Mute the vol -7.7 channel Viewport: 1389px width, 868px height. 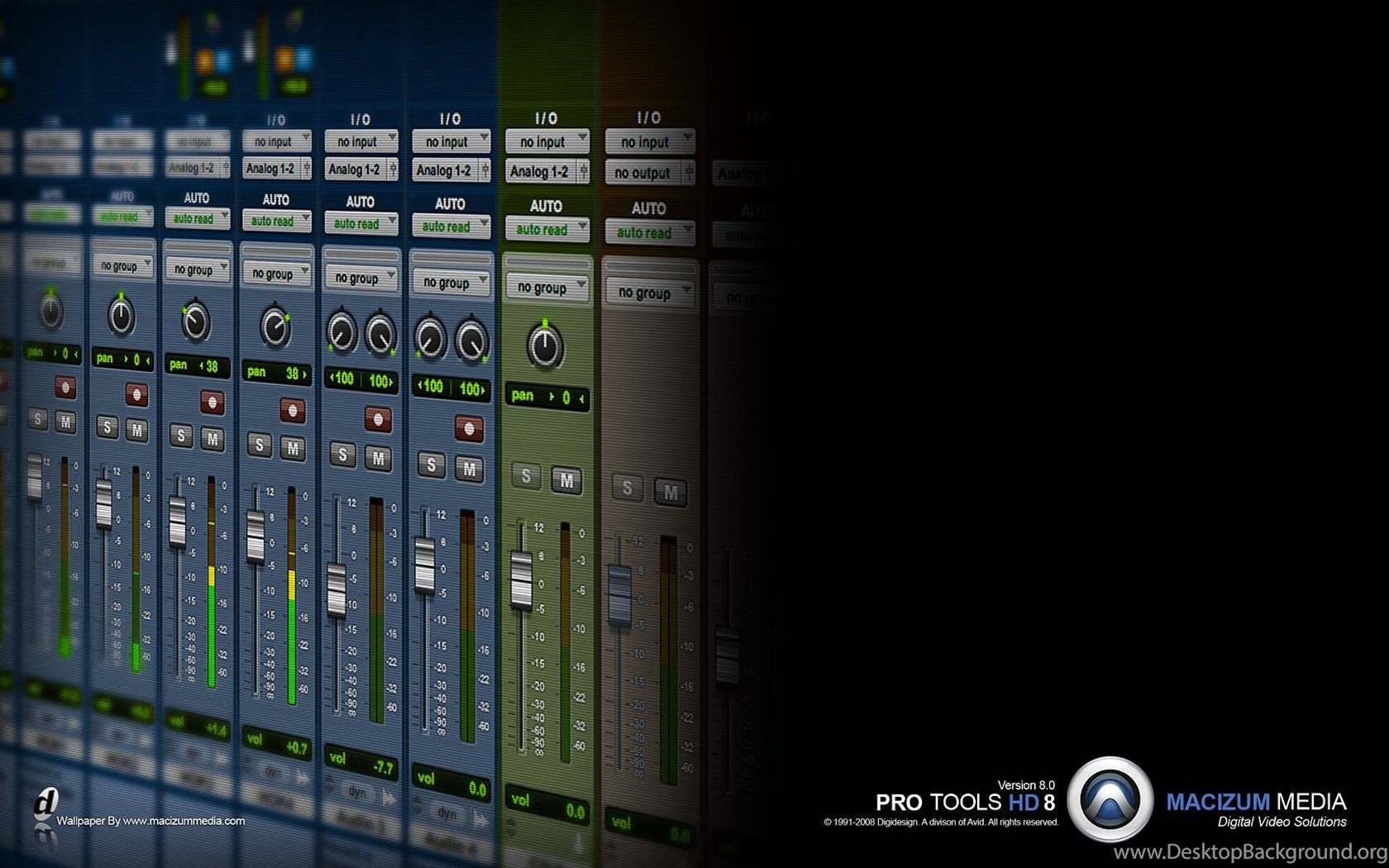[x=379, y=458]
